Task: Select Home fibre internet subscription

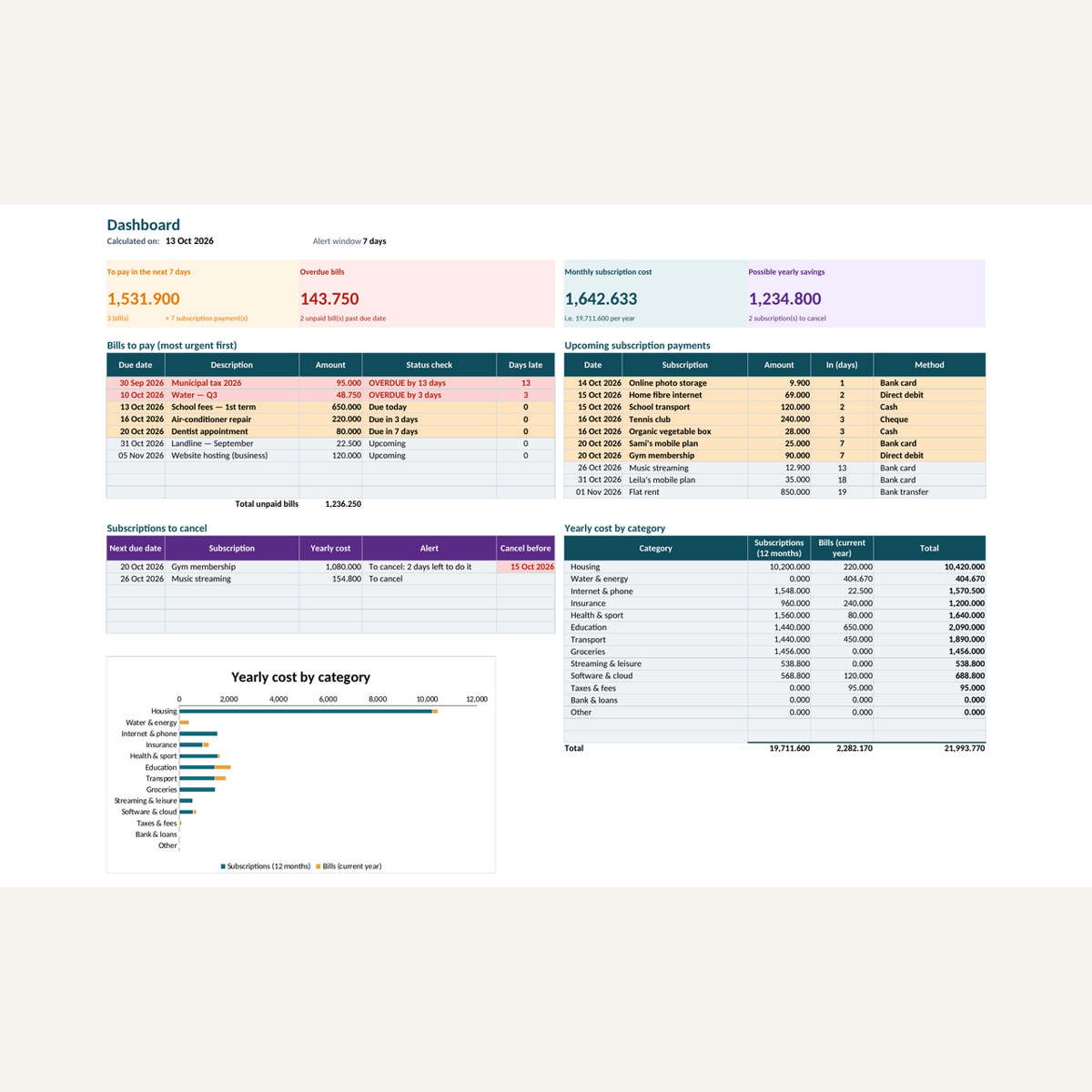Action: point(685,395)
